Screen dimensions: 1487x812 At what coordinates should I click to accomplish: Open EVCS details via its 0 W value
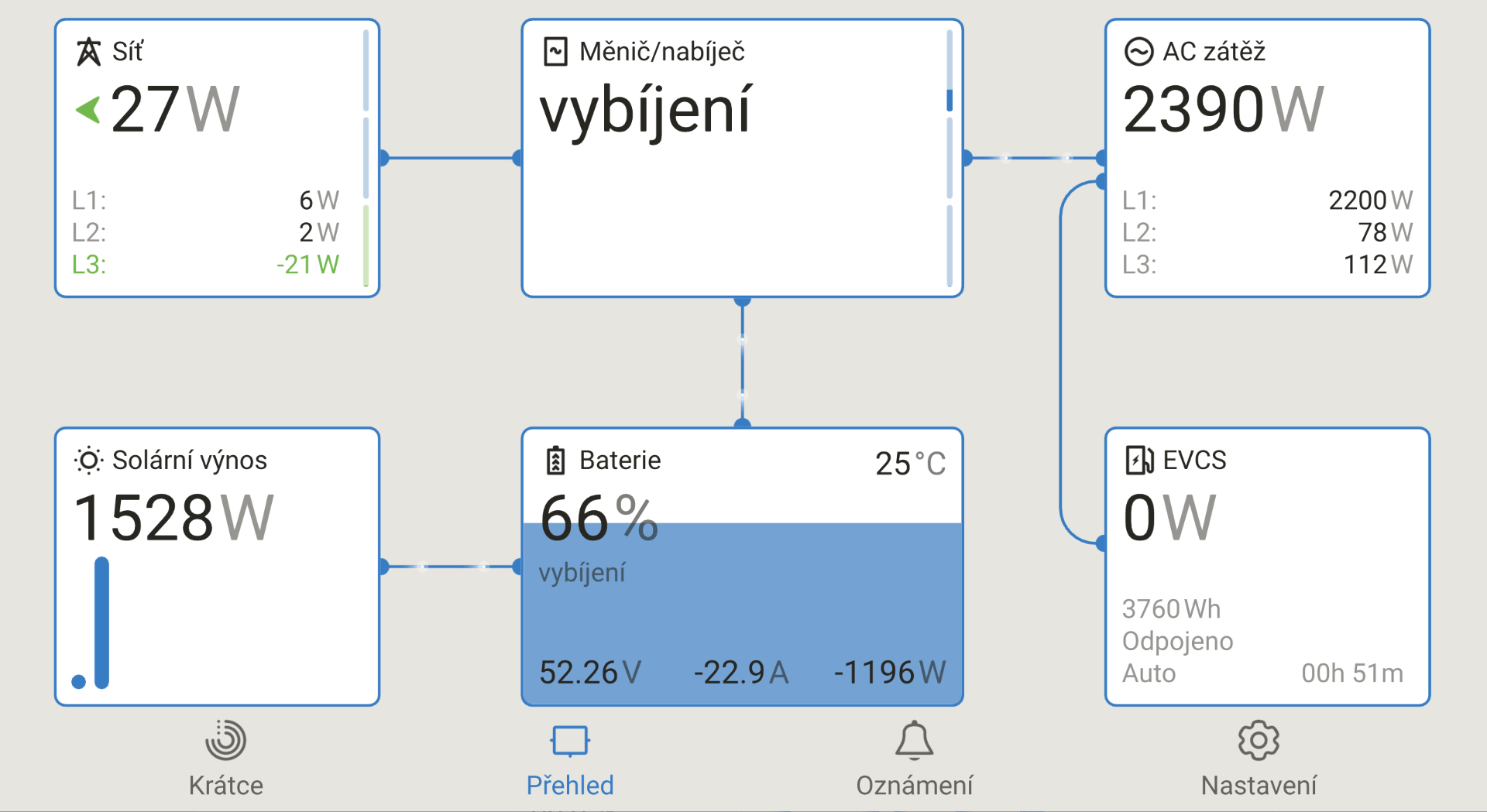[1169, 519]
